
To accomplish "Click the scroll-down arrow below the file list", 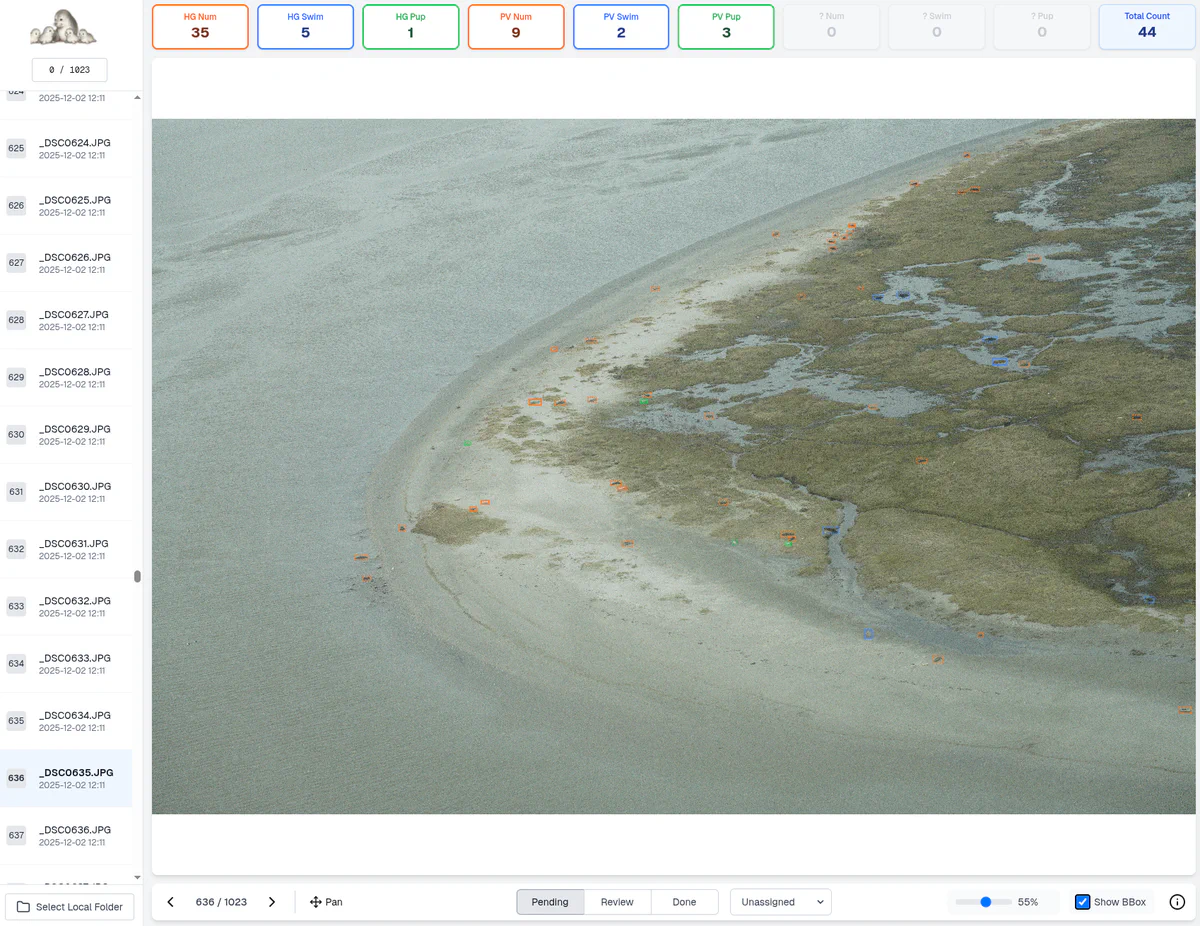I will click(136, 877).
